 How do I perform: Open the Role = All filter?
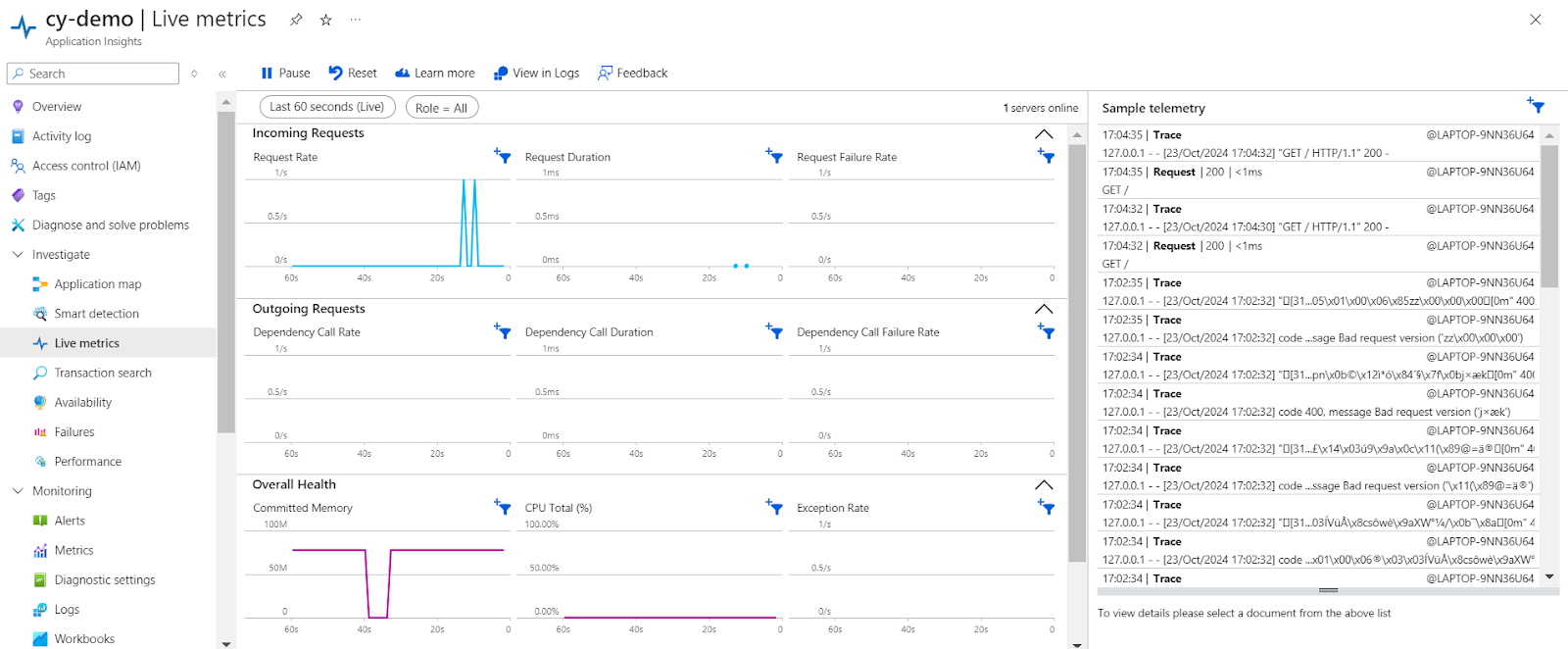(x=442, y=108)
